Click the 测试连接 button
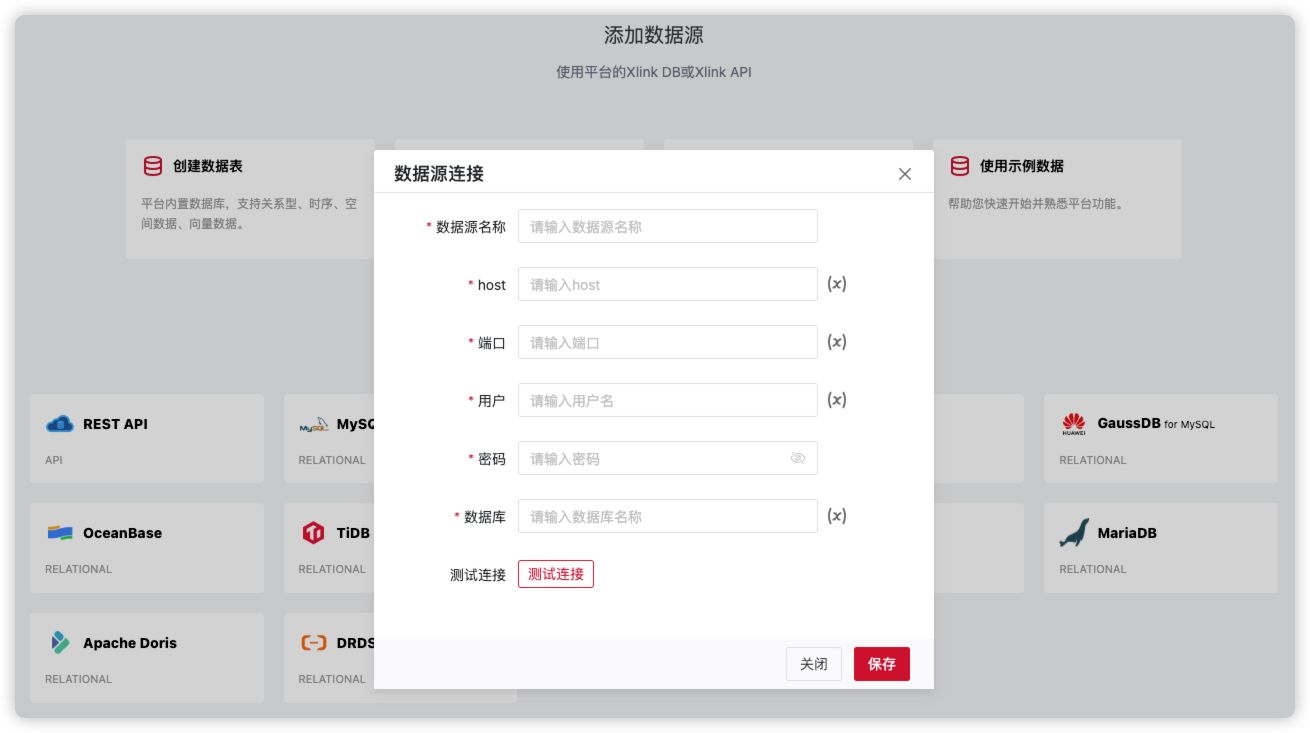 (556, 574)
